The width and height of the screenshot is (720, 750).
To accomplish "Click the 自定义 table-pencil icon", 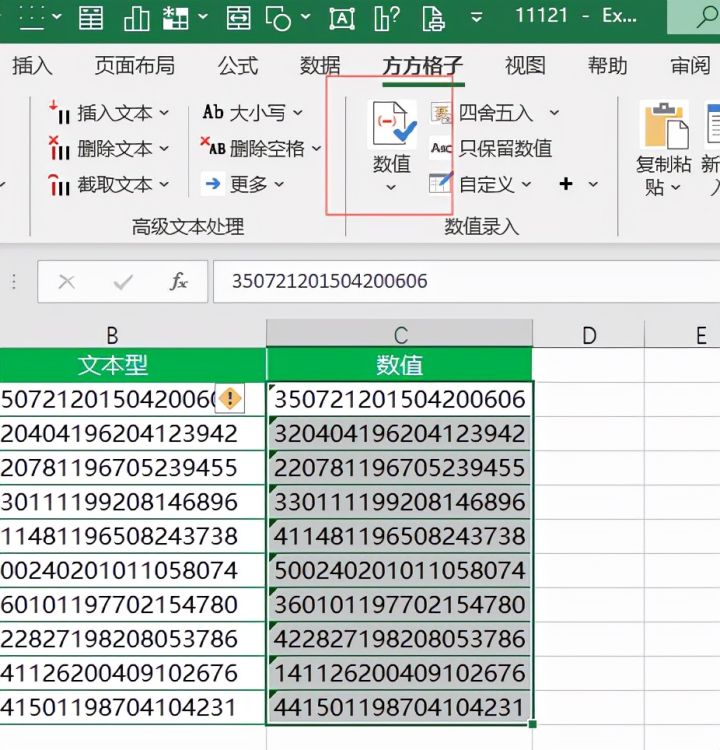I will pyautogui.click(x=441, y=183).
